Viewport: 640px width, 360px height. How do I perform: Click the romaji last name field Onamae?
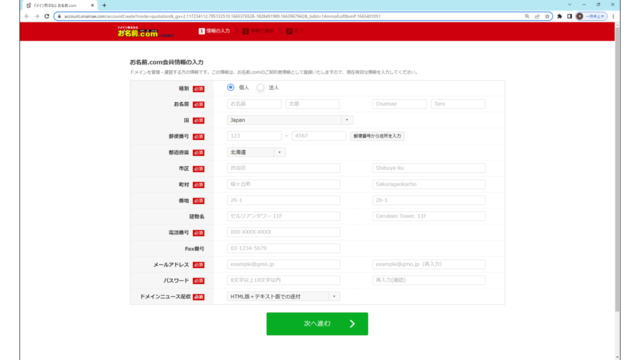tap(400, 104)
